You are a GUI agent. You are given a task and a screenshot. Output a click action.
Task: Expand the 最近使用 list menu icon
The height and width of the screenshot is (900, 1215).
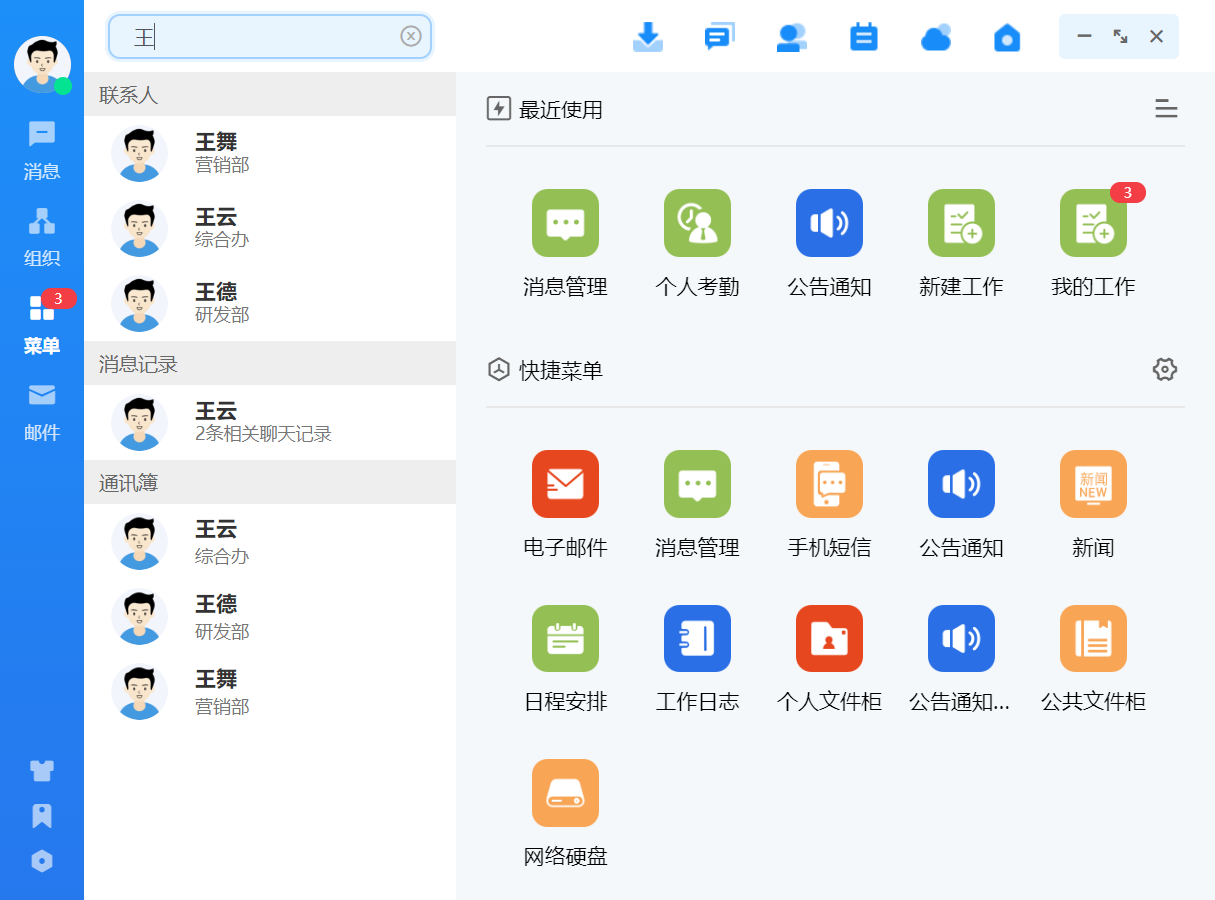click(x=1166, y=109)
